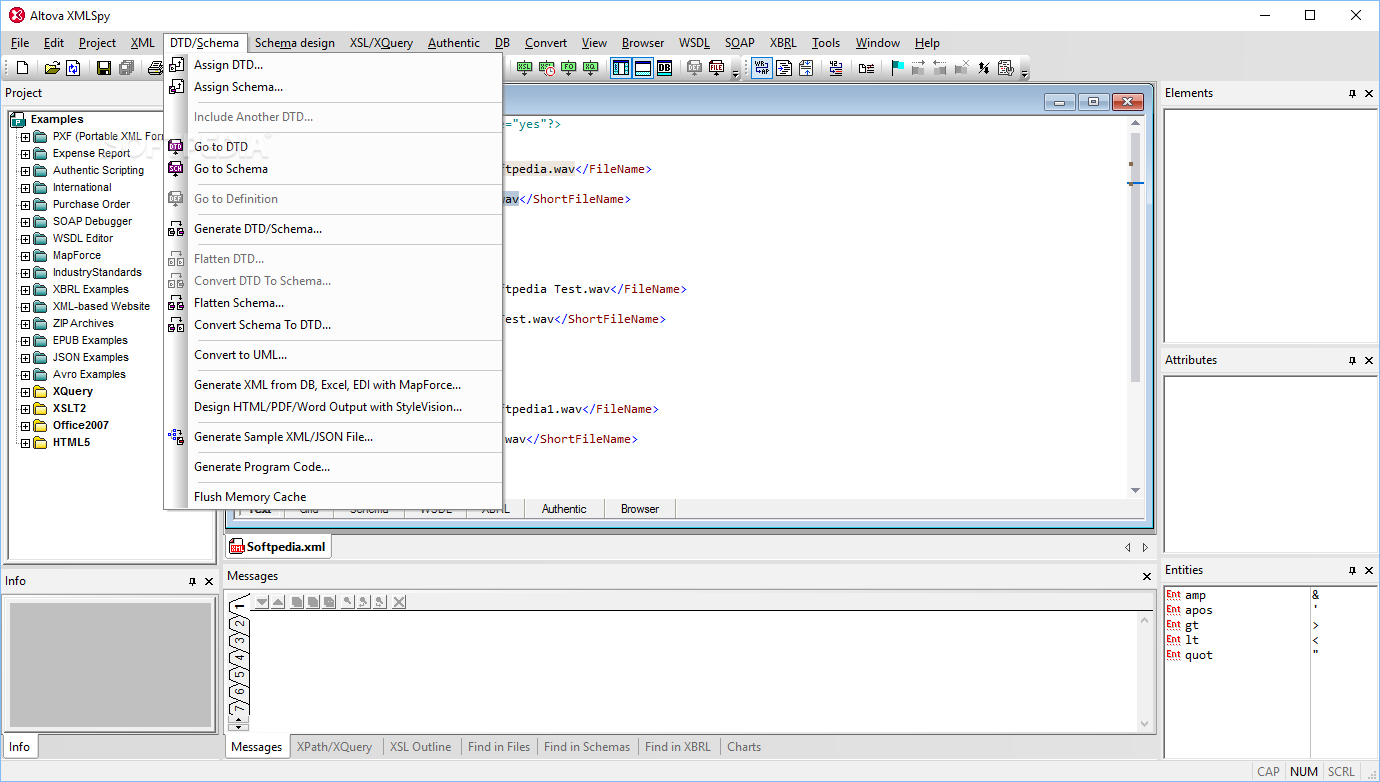Toggle the word wrap toolbar button
Screen dimensions: 1380x782
click(762, 68)
